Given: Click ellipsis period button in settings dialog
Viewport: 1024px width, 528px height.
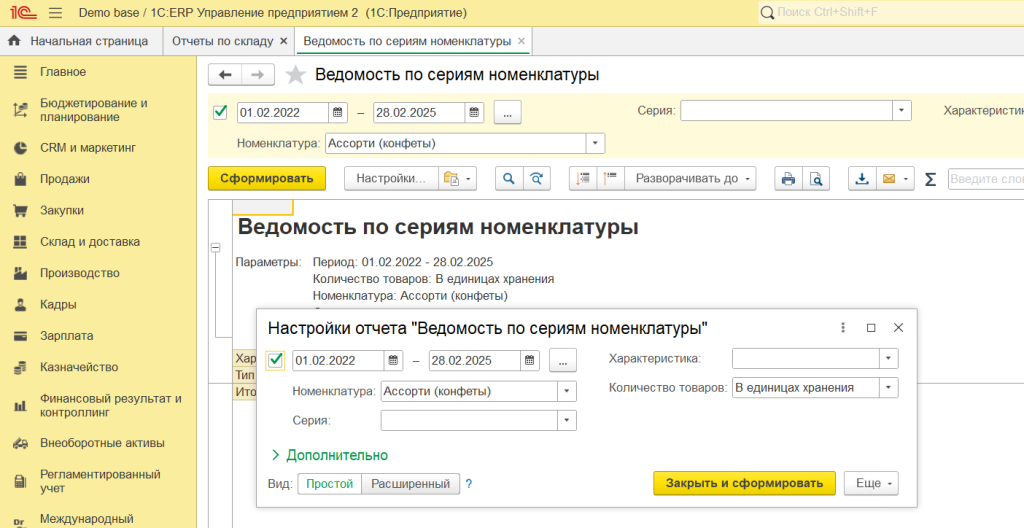Looking at the screenshot, I should (x=563, y=360).
